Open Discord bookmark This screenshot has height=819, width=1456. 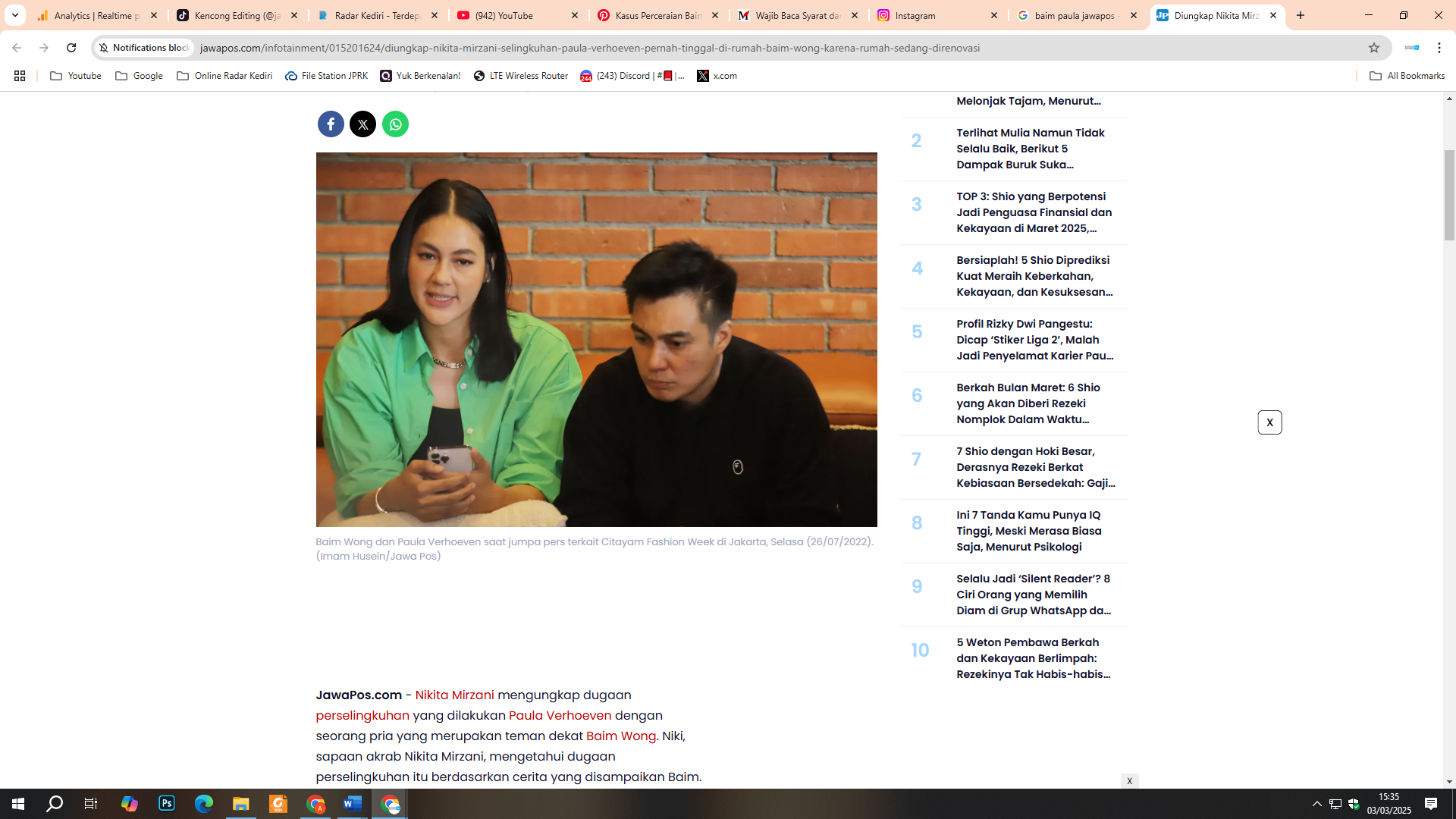(x=632, y=76)
